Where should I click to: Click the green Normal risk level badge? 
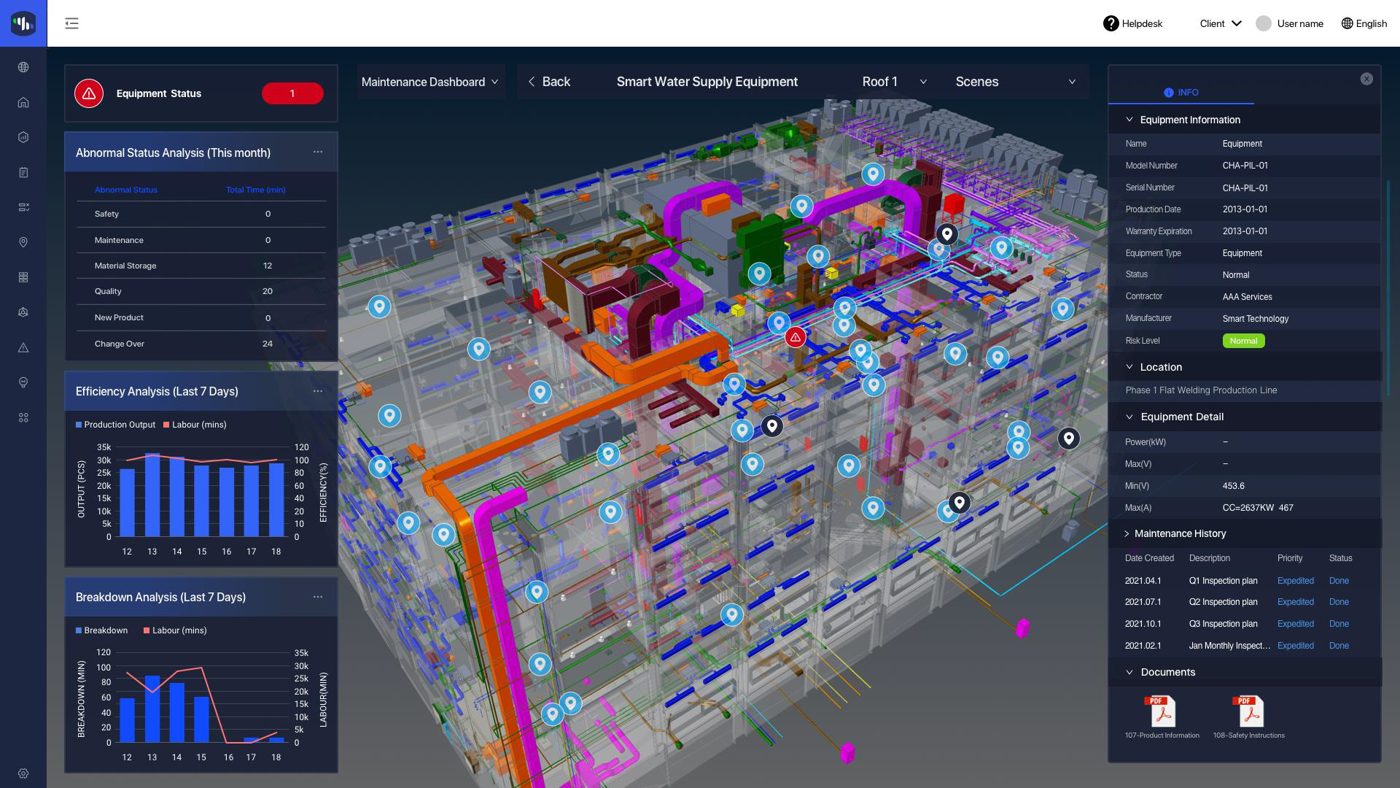1243,341
